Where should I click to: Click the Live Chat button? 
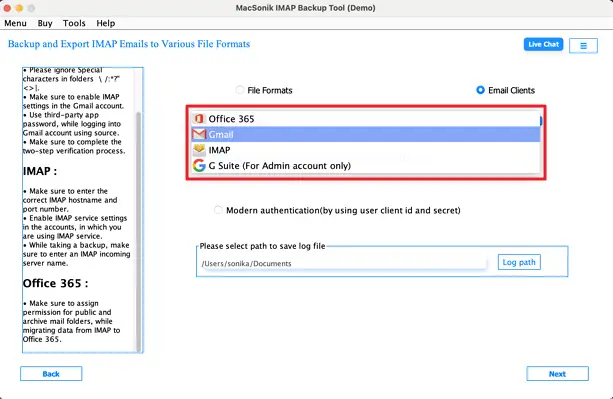coord(543,44)
